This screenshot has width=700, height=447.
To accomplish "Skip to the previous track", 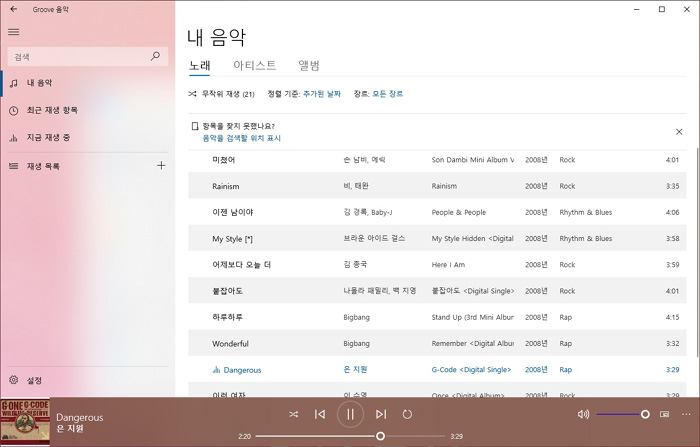I will point(320,414).
